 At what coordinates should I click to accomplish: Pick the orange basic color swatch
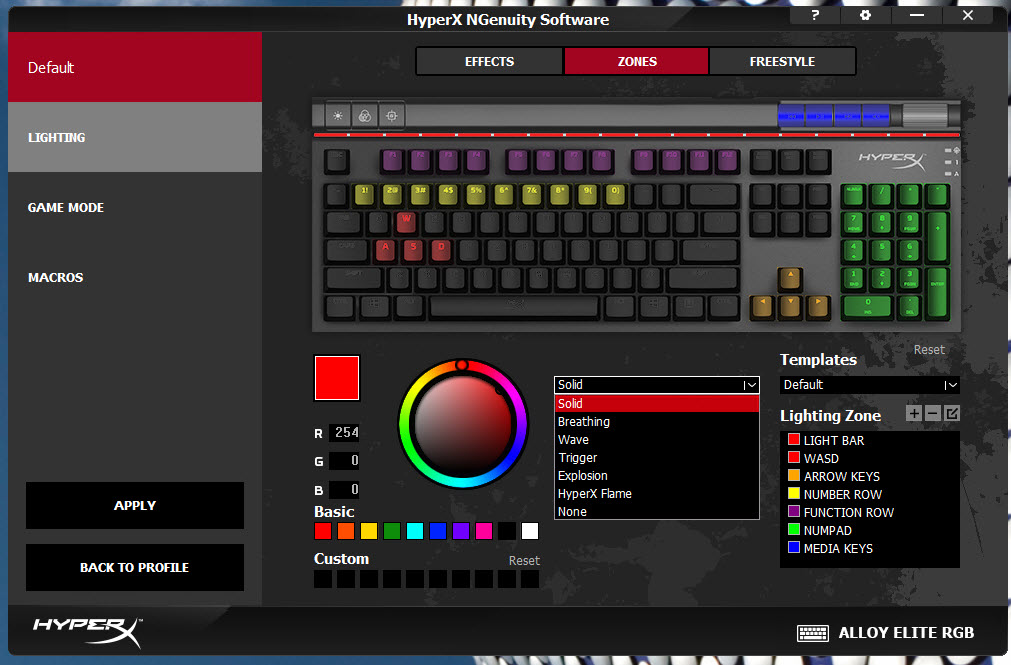click(346, 531)
